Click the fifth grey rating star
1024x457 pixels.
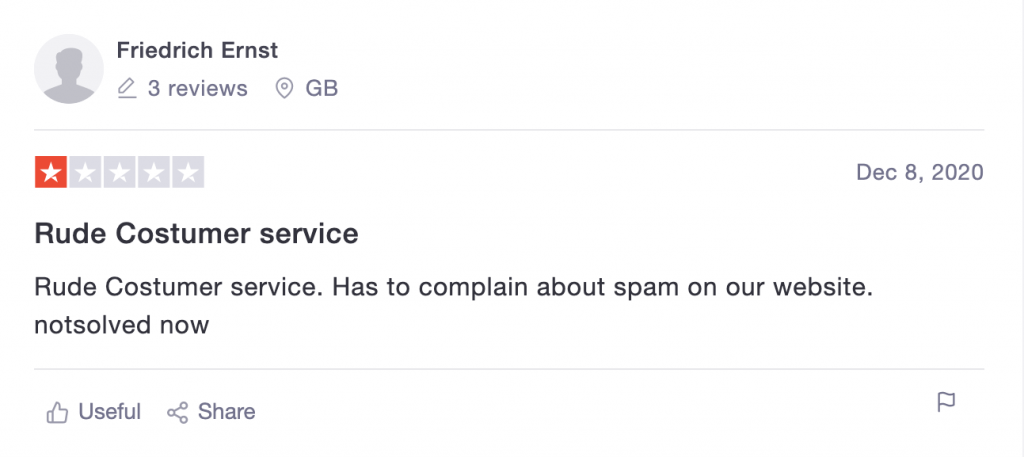pyautogui.click(x=188, y=172)
